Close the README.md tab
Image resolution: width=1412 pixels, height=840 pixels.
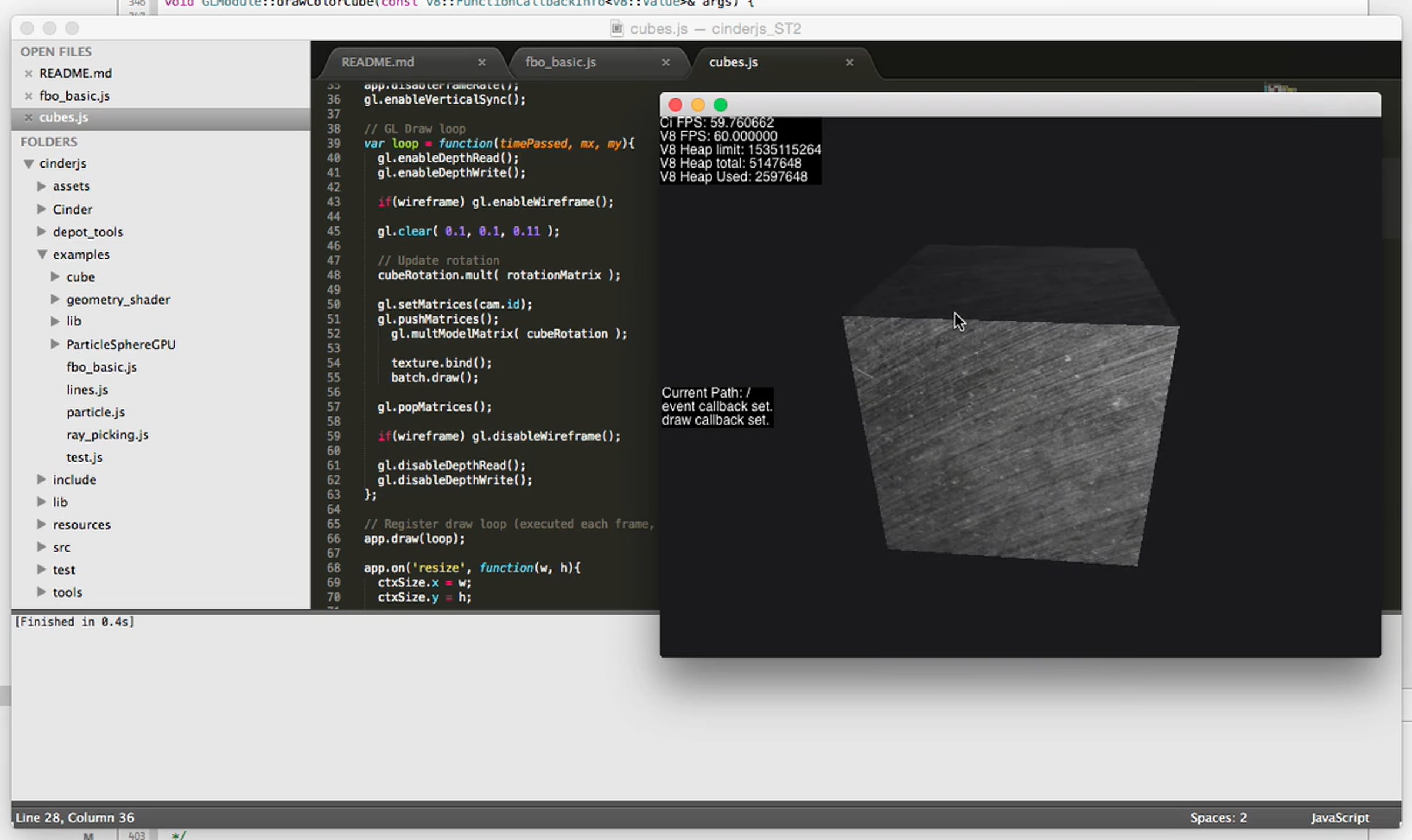(x=482, y=62)
